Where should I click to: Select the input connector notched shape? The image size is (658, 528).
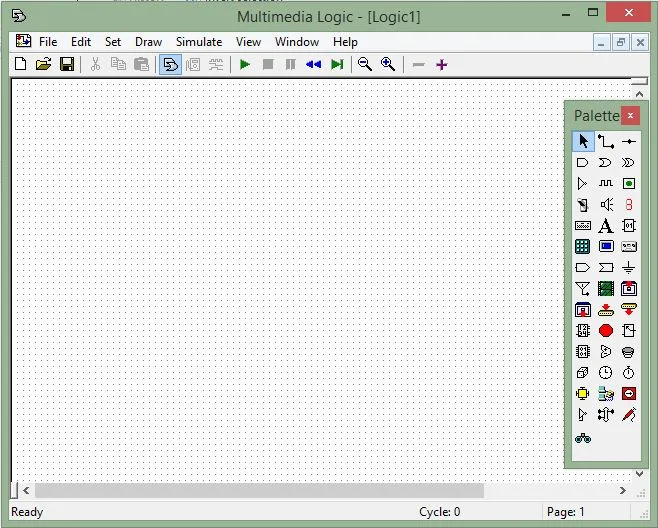(606, 267)
